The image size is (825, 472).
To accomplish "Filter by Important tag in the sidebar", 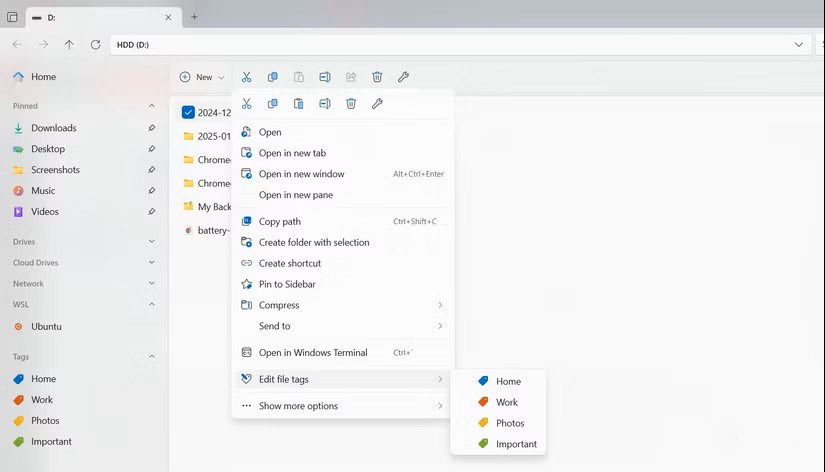I will pyautogui.click(x=84, y=441).
